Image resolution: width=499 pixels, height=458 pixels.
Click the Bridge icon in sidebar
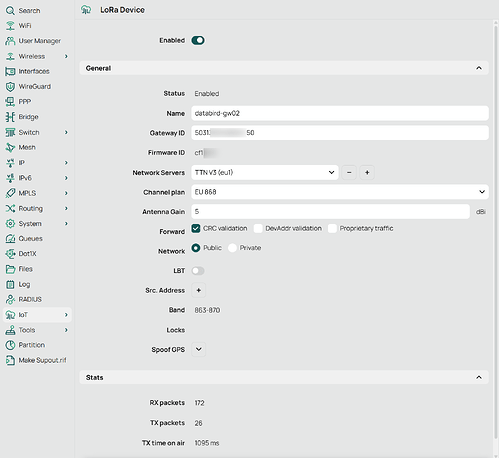(x=10, y=117)
